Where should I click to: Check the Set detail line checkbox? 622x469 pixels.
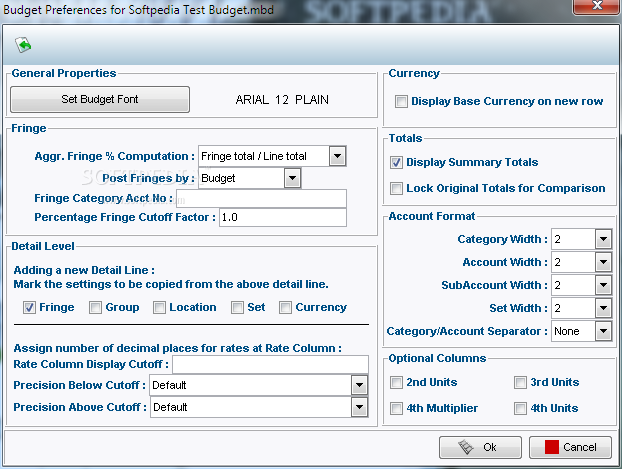pyautogui.click(x=237, y=308)
